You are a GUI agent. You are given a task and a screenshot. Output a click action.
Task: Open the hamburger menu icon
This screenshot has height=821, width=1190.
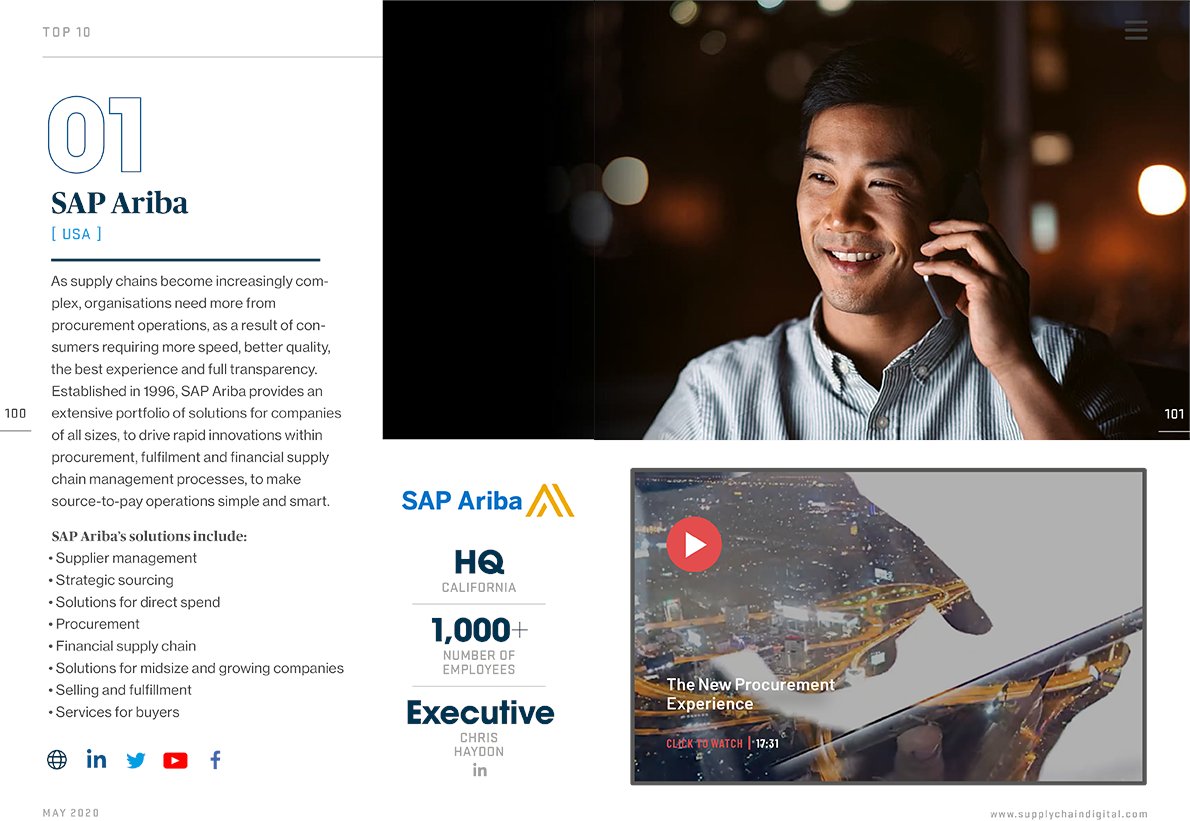tap(1136, 30)
